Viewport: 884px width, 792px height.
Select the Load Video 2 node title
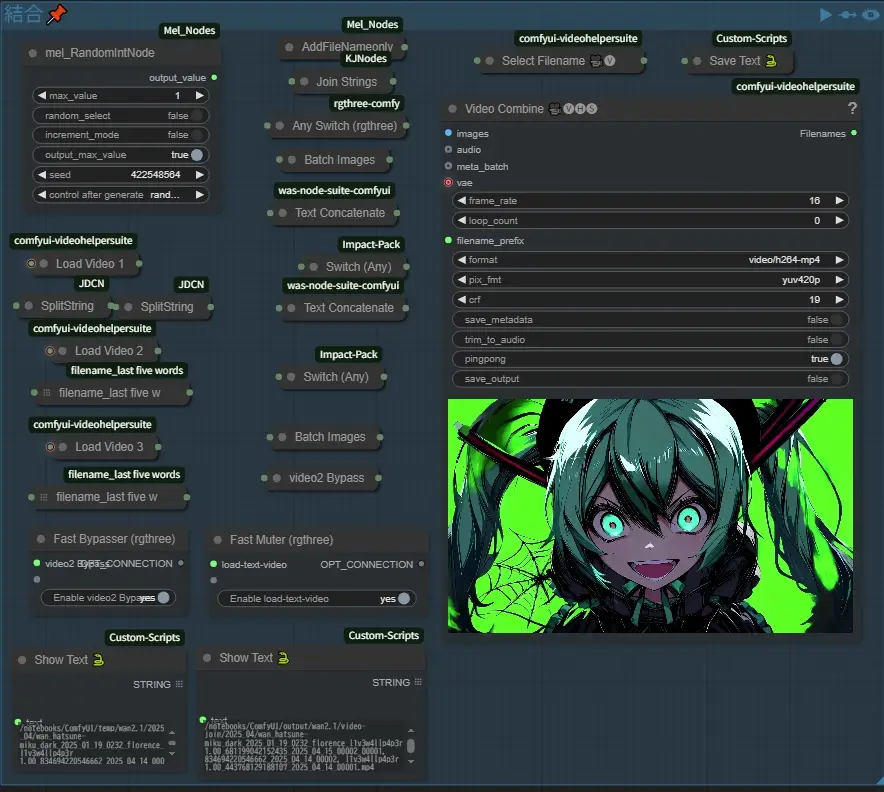(x=109, y=351)
